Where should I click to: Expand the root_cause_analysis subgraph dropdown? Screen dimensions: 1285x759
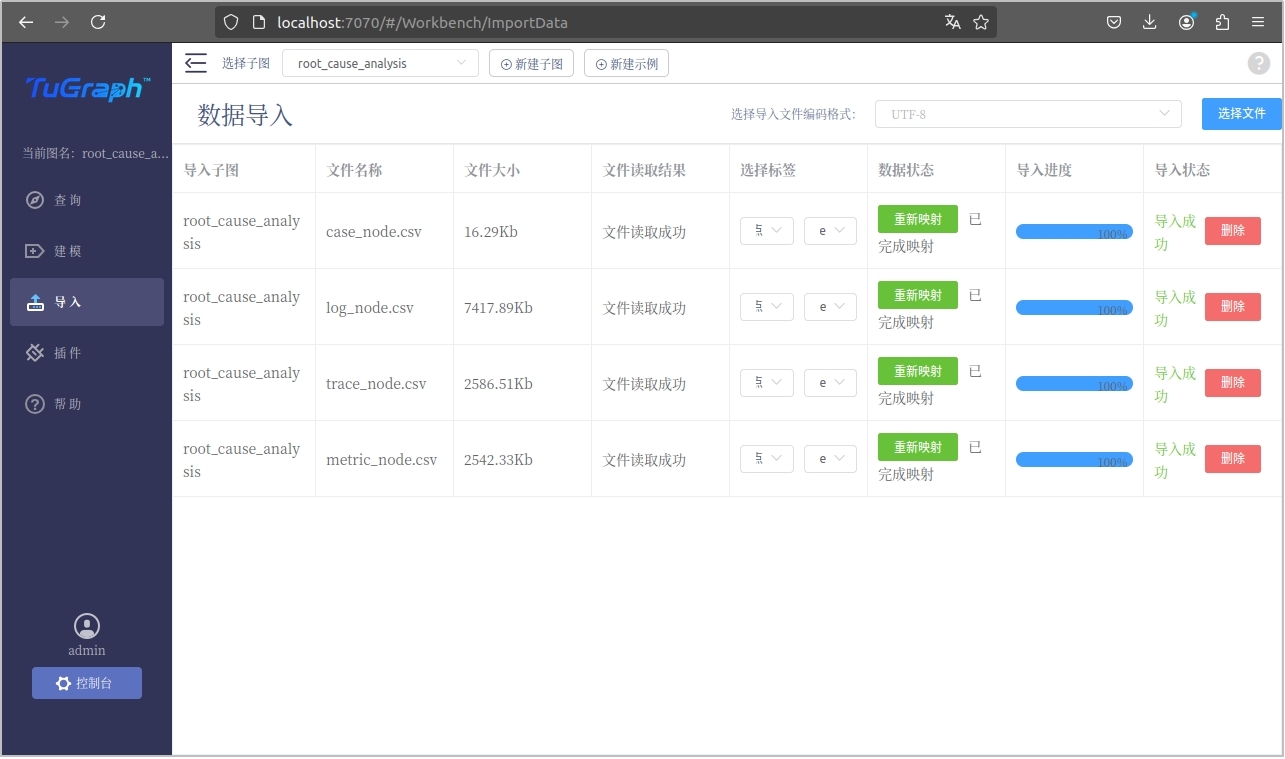(380, 63)
